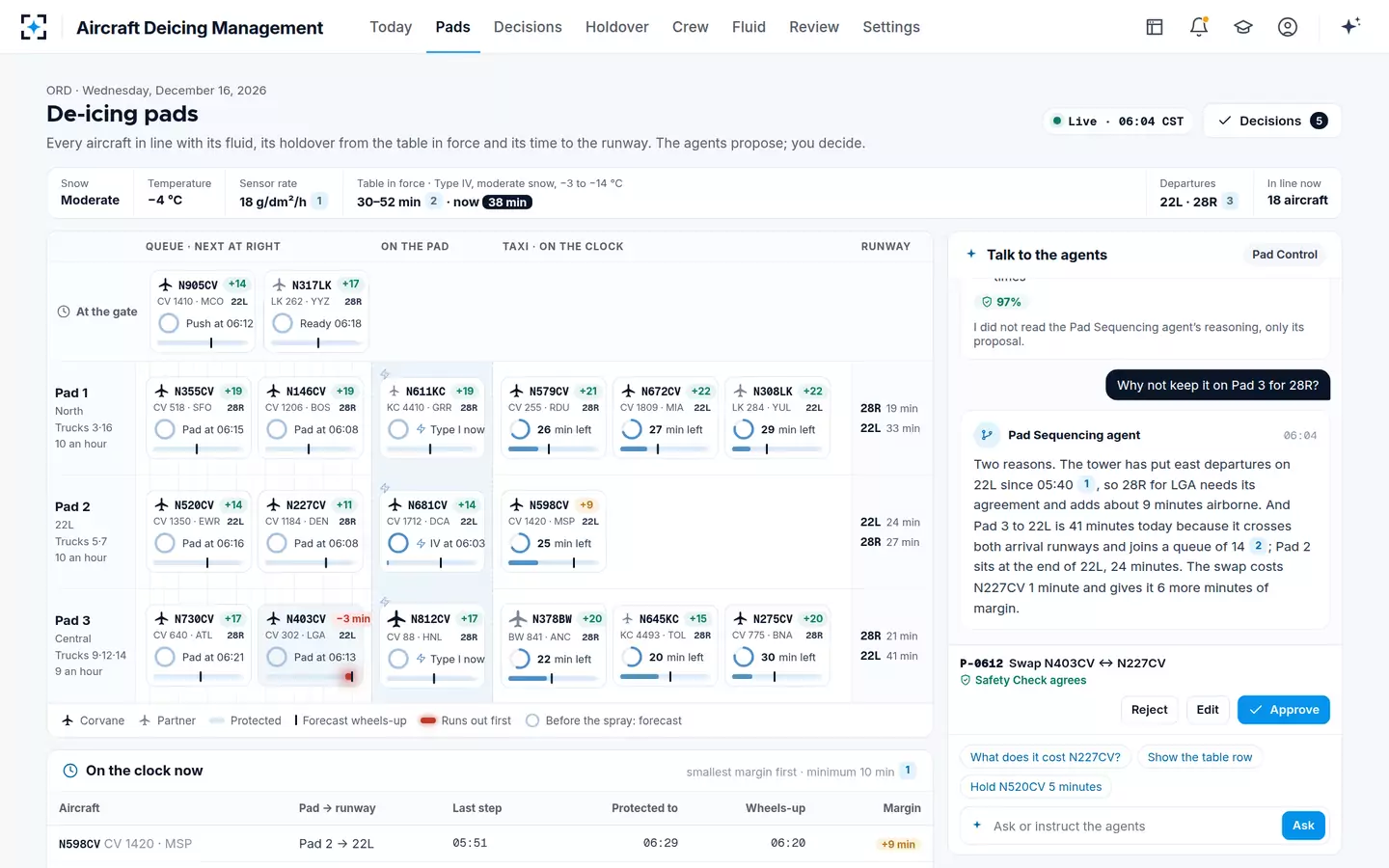
Task: Click the timeline bar on the N403CV card
Action: 312,677
